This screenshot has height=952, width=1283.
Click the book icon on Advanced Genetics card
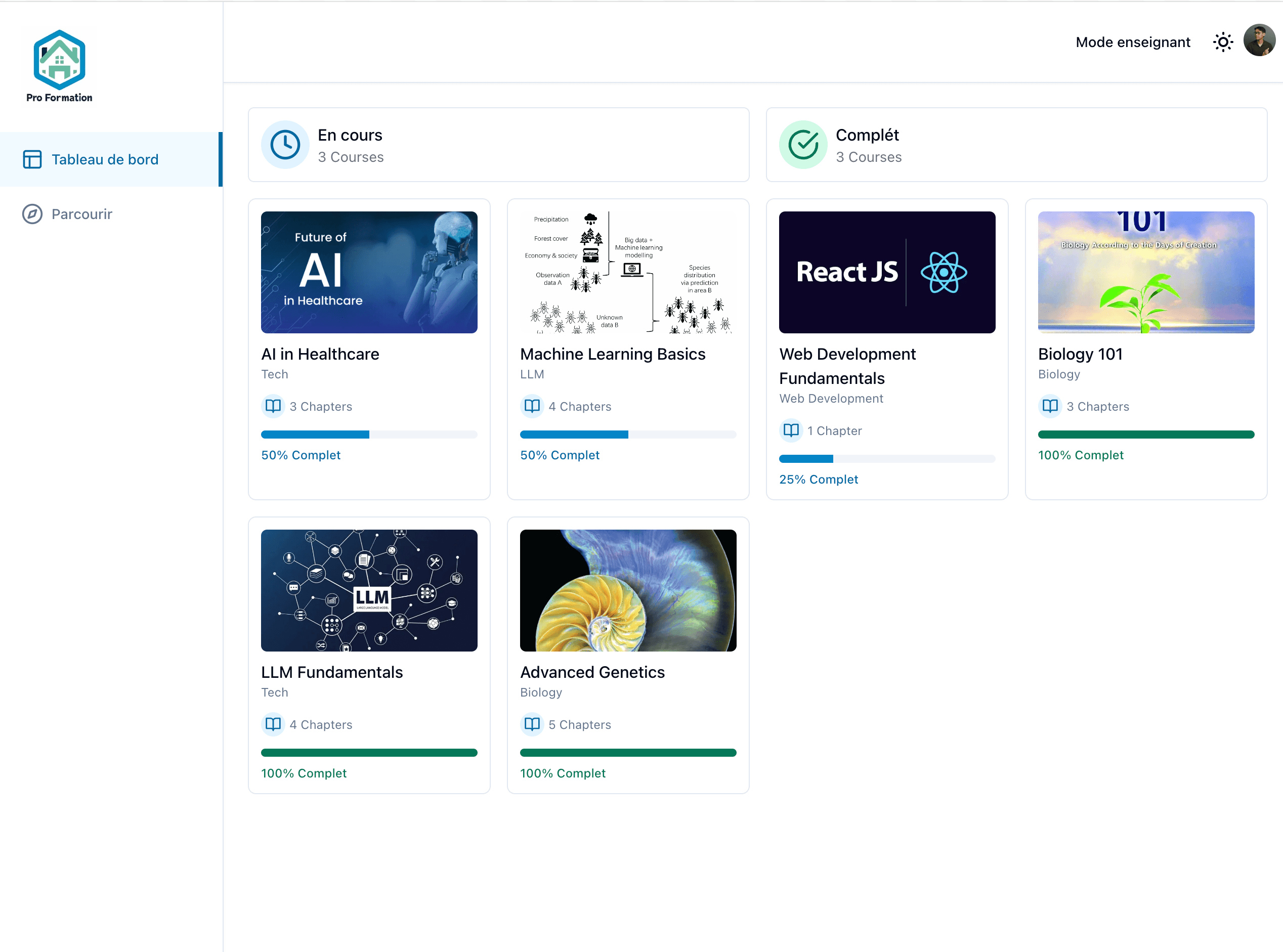tap(531, 724)
